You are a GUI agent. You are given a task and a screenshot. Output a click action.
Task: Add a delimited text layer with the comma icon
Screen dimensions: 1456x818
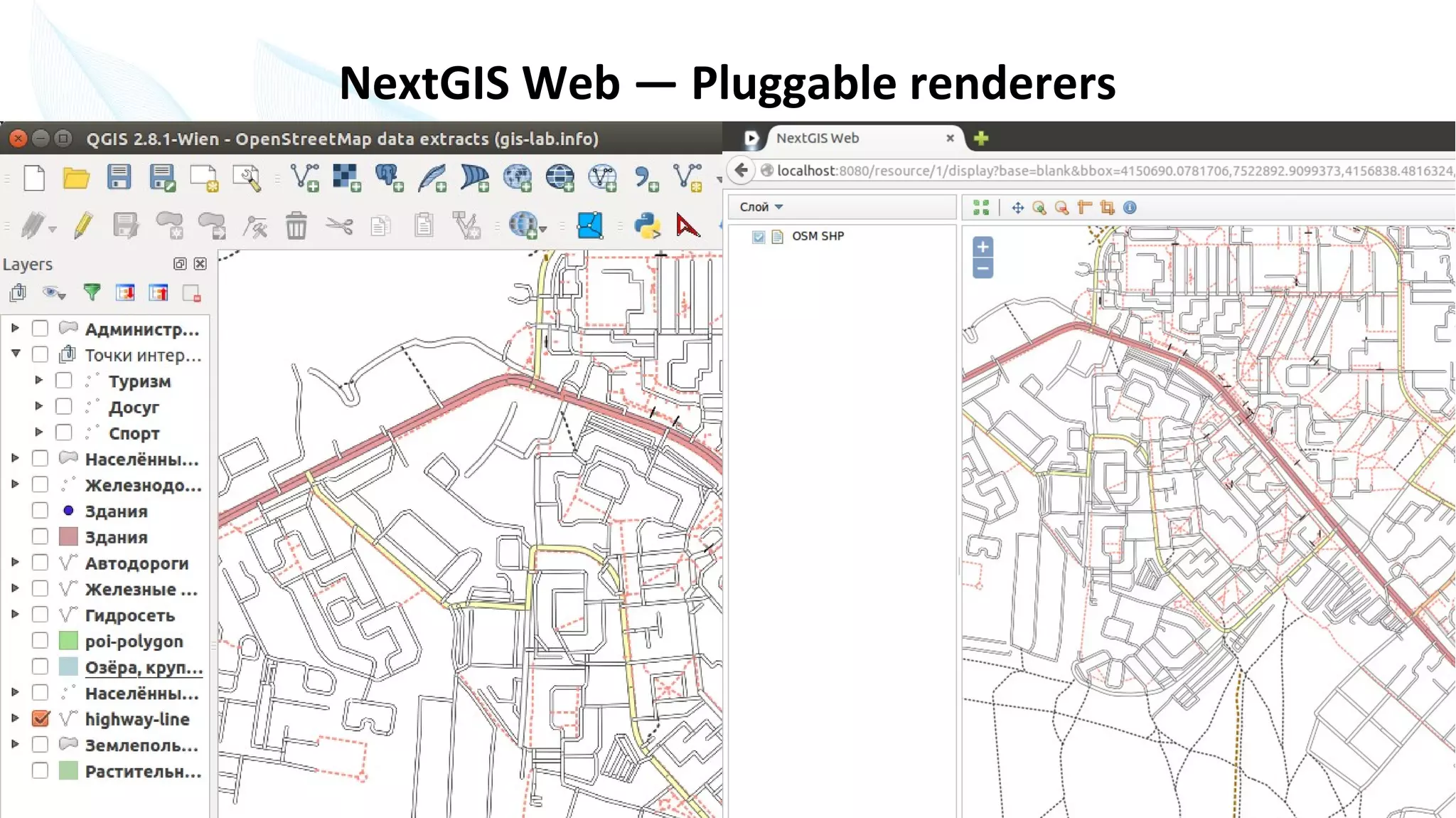[646, 178]
